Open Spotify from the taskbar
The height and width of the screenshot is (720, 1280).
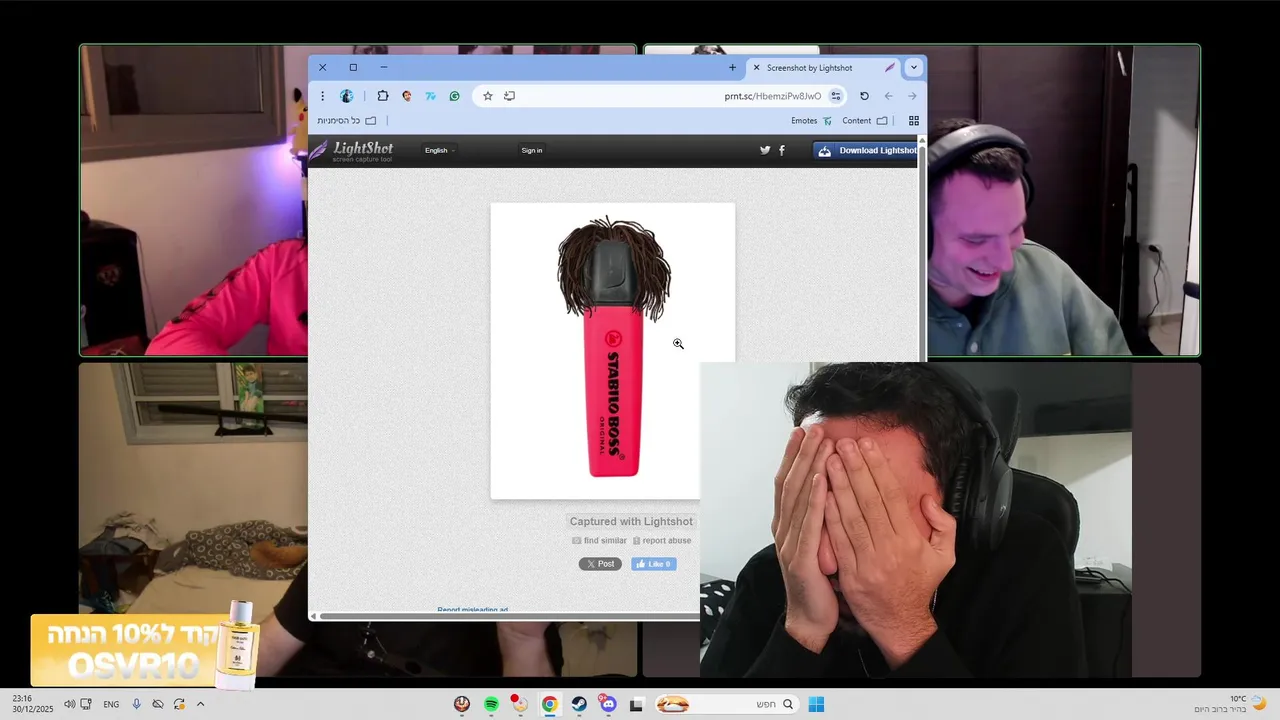pyautogui.click(x=491, y=705)
